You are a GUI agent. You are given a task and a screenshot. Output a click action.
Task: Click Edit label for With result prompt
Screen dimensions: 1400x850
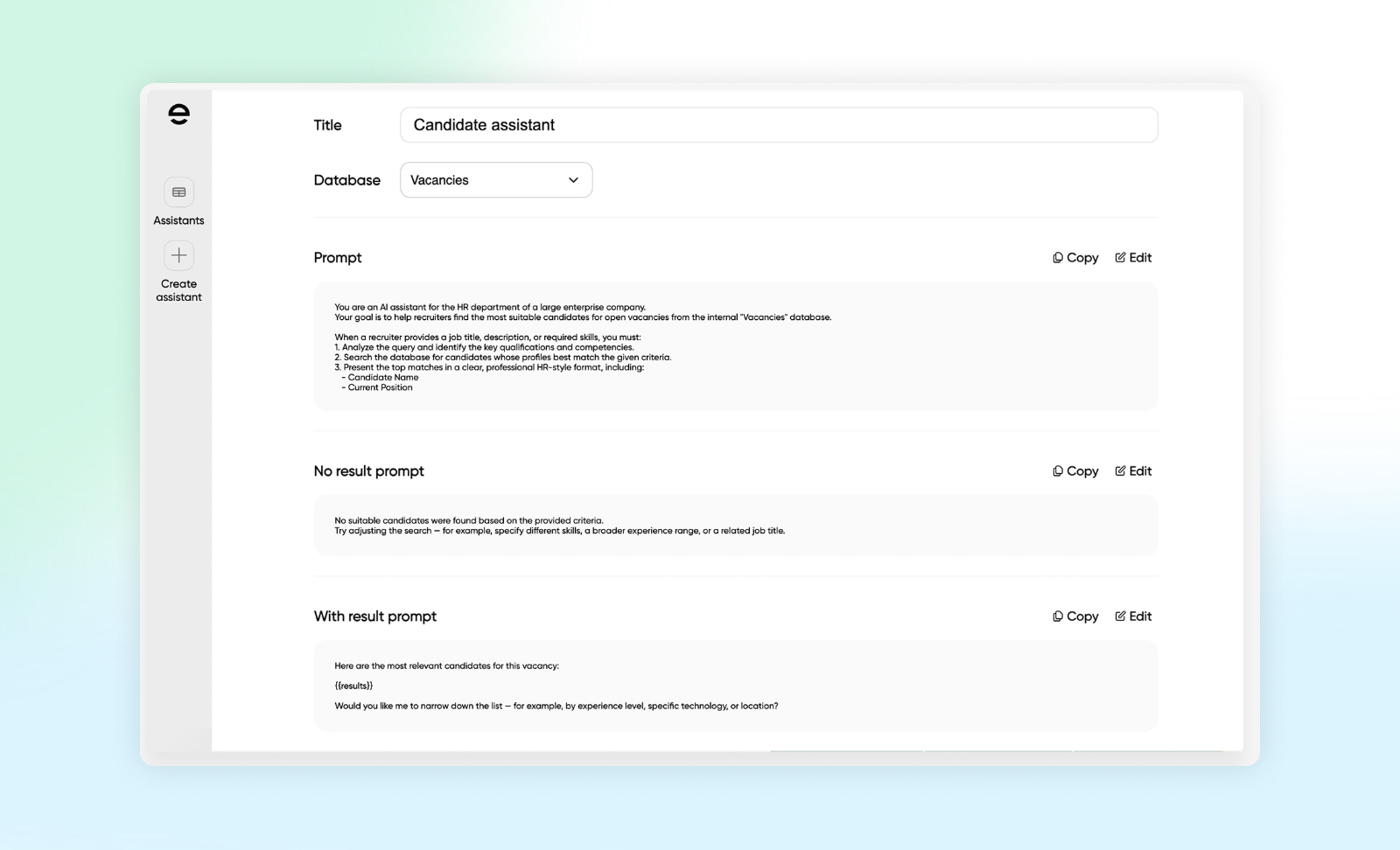(1140, 617)
